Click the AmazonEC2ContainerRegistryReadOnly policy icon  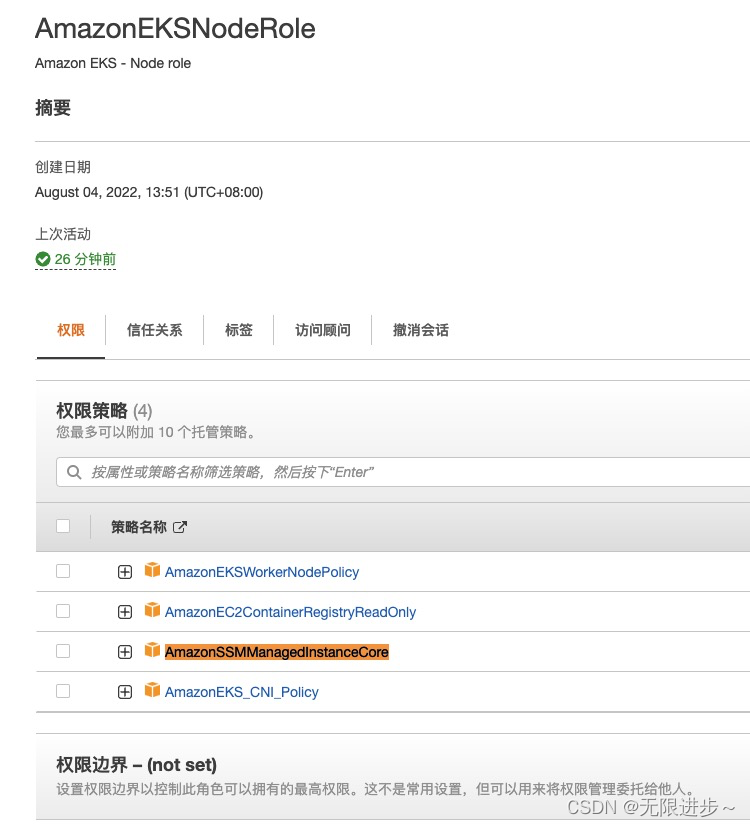tap(152, 611)
